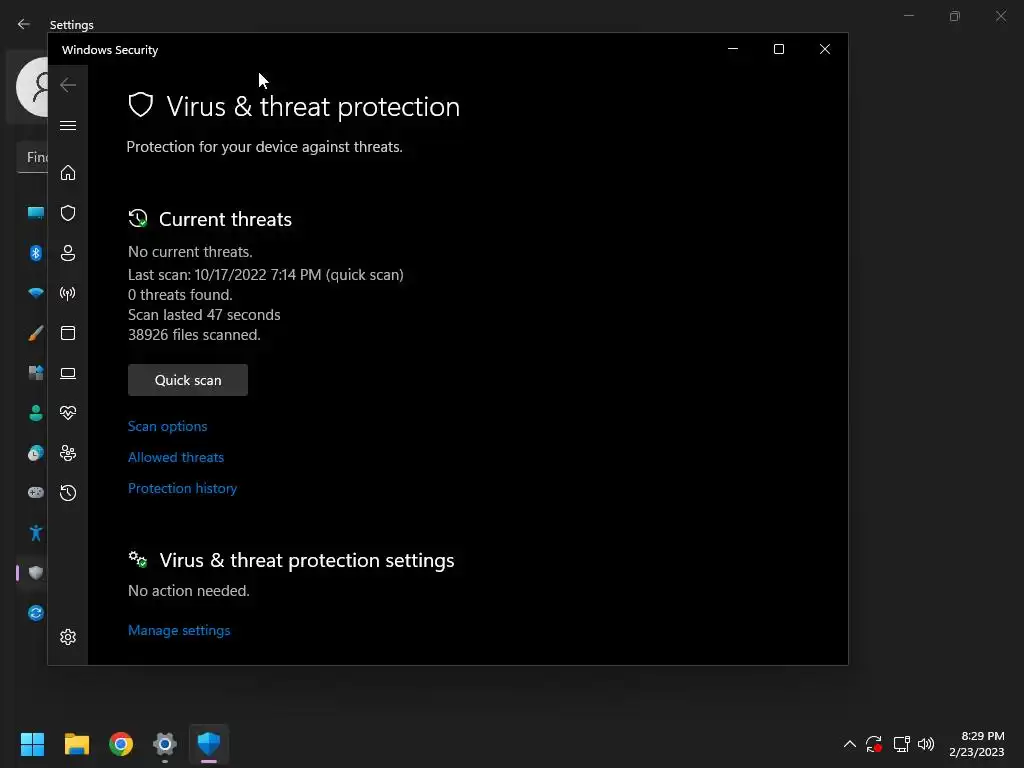
Task: Select System icon in Settings sidebar
Action: [x=35, y=213]
